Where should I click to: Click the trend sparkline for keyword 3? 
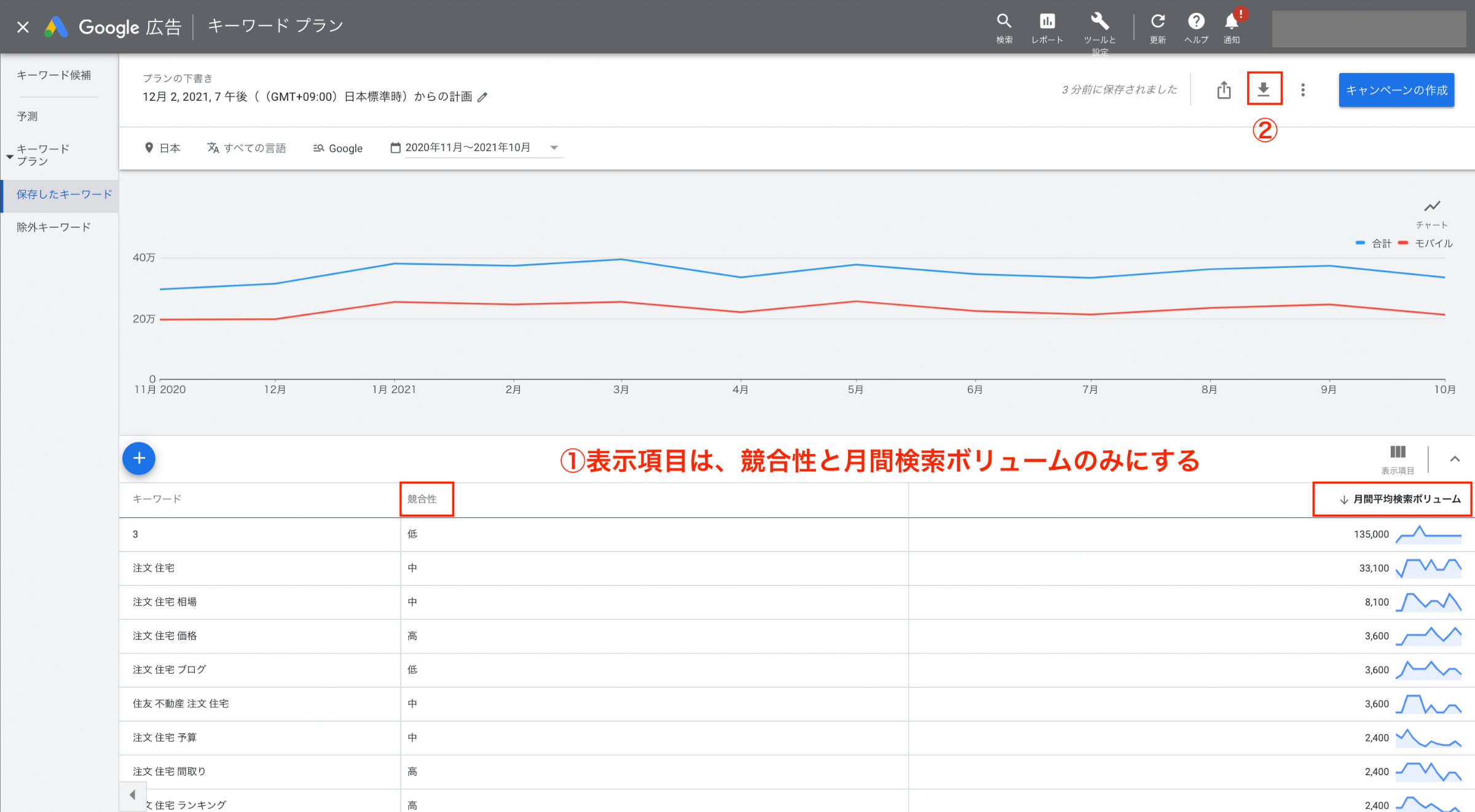[1429, 534]
